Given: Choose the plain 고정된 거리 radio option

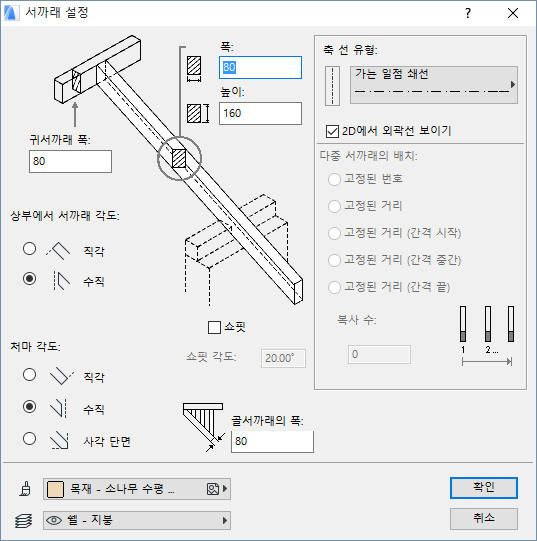Looking at the screenshot, I should point(334,206).
